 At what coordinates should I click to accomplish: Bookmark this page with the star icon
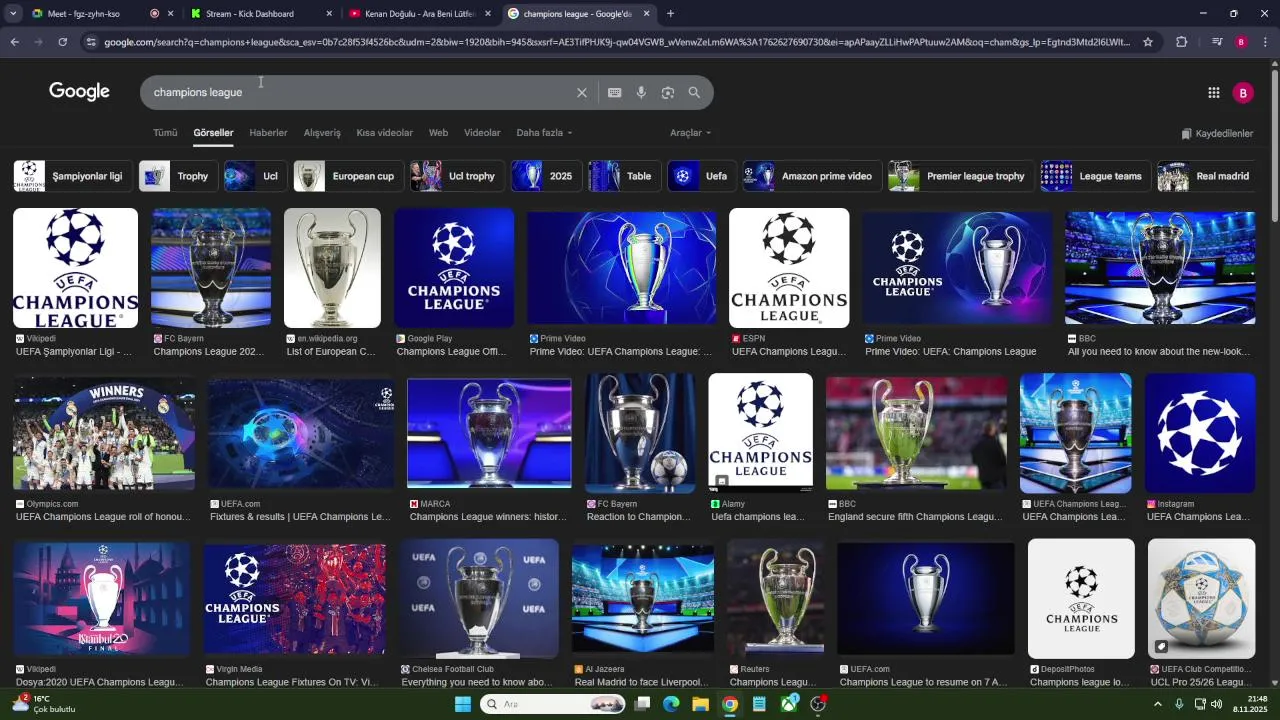click(1148, 42)
